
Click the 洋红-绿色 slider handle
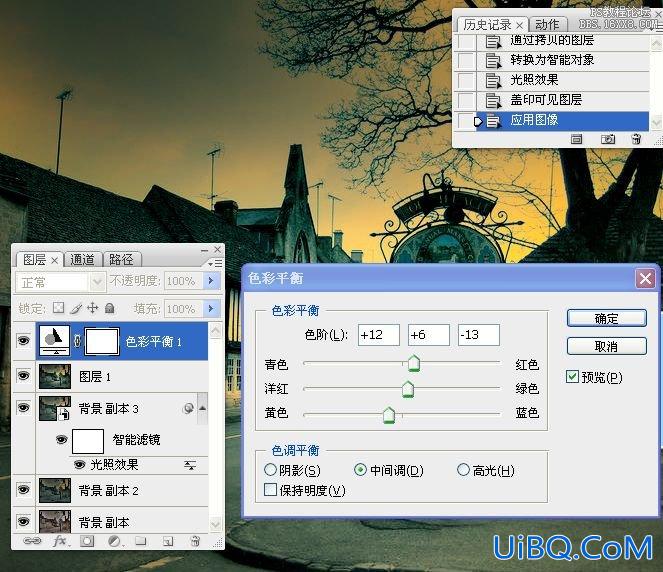click(408, 389)
